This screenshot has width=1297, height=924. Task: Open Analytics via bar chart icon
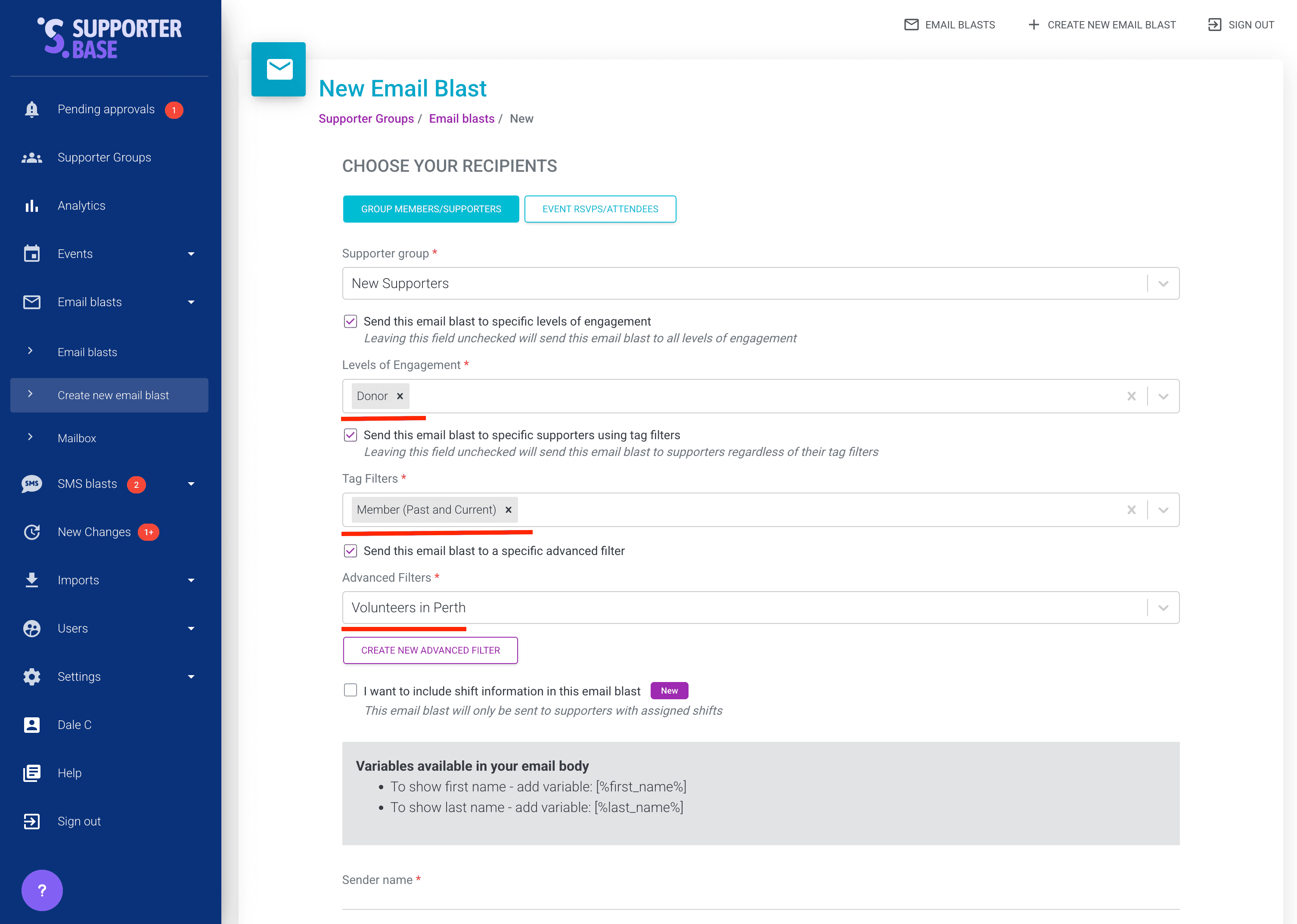(32, 205)
